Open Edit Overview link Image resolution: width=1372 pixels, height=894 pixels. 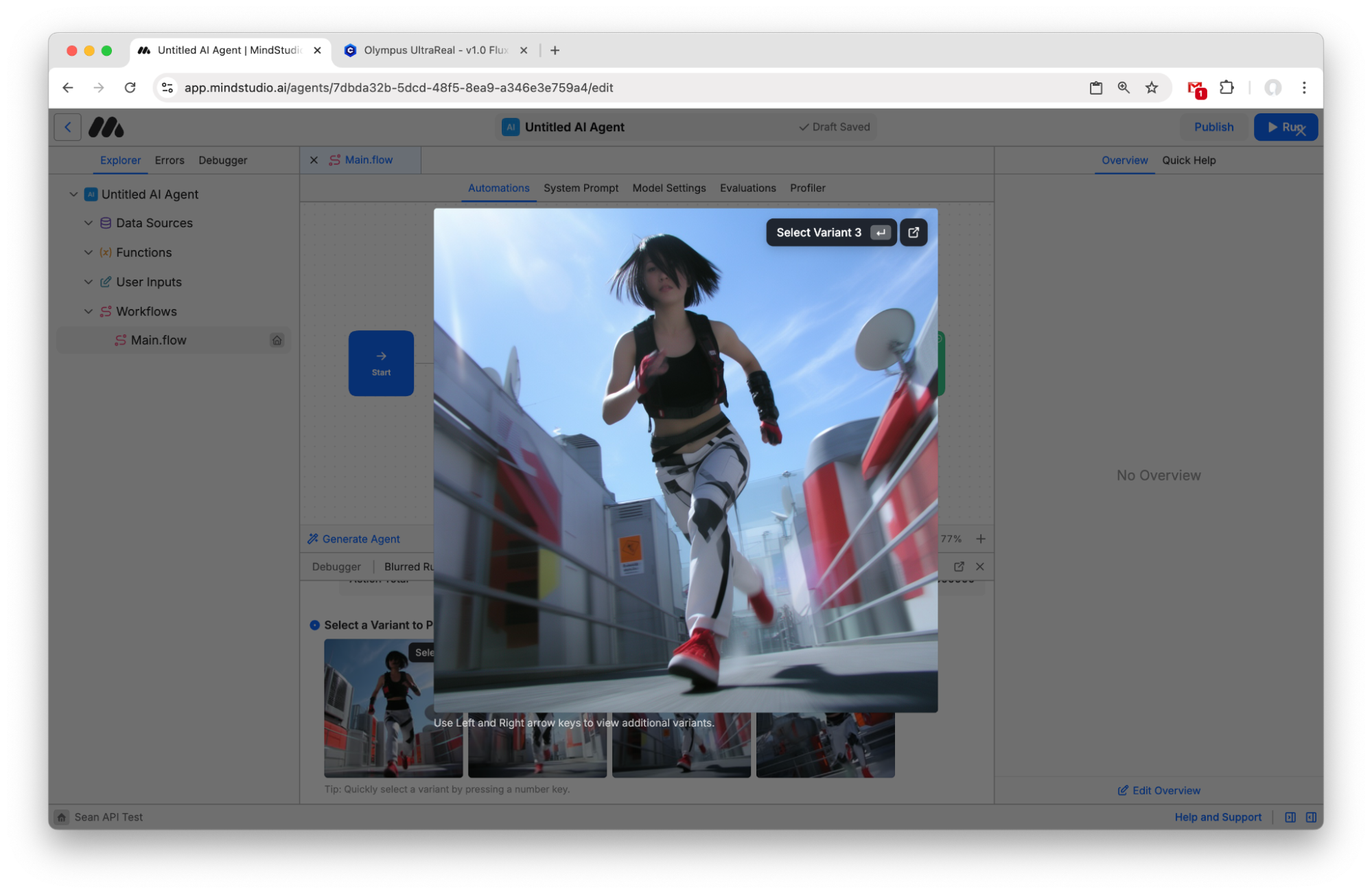pyautogui.click(x=1159, y=790)
